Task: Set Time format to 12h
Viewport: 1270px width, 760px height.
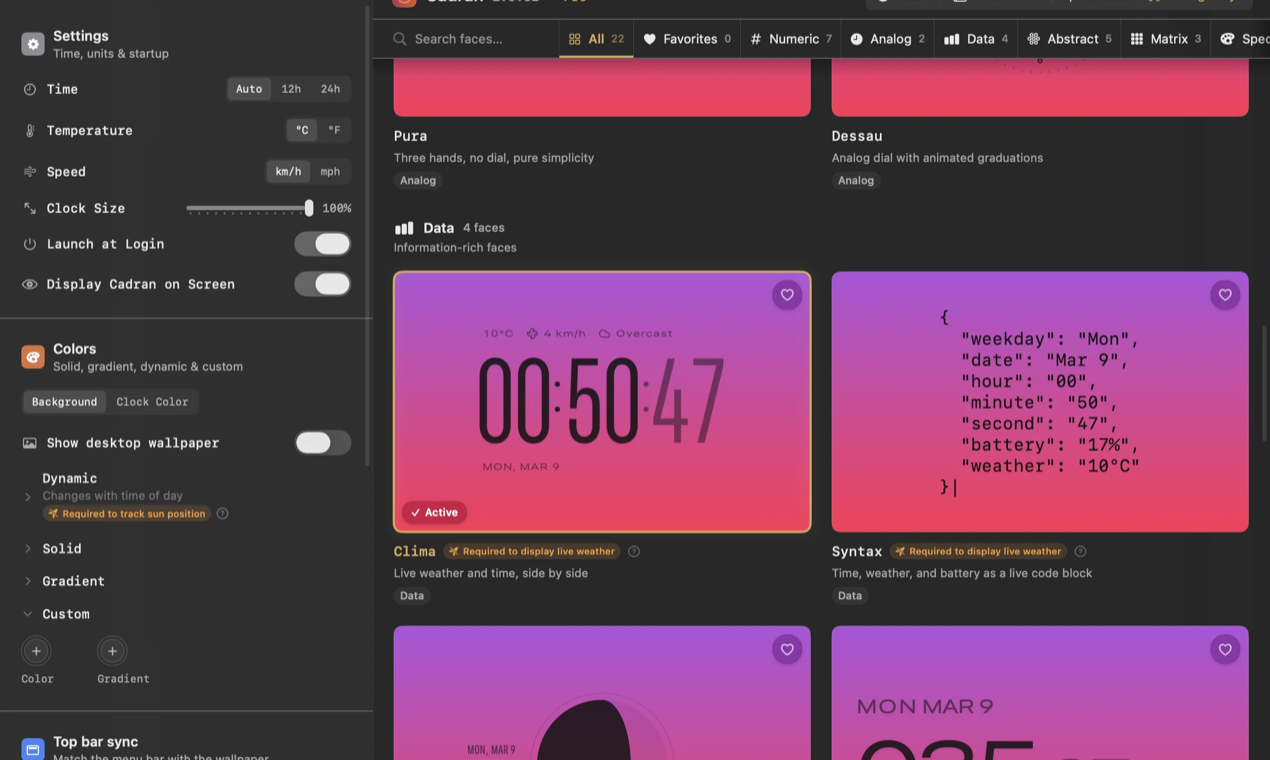Action: click(x=291, y=89)
